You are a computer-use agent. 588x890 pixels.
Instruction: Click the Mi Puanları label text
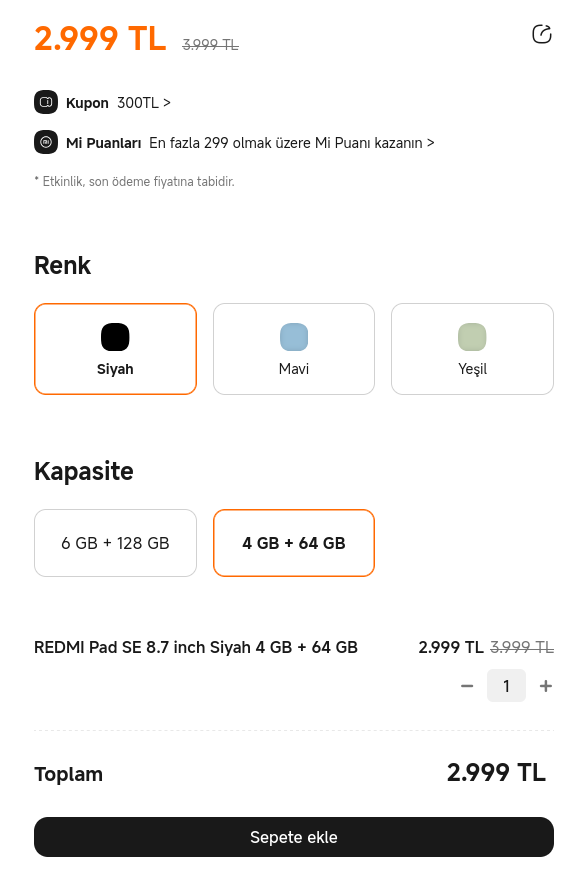tap(103, 142)
